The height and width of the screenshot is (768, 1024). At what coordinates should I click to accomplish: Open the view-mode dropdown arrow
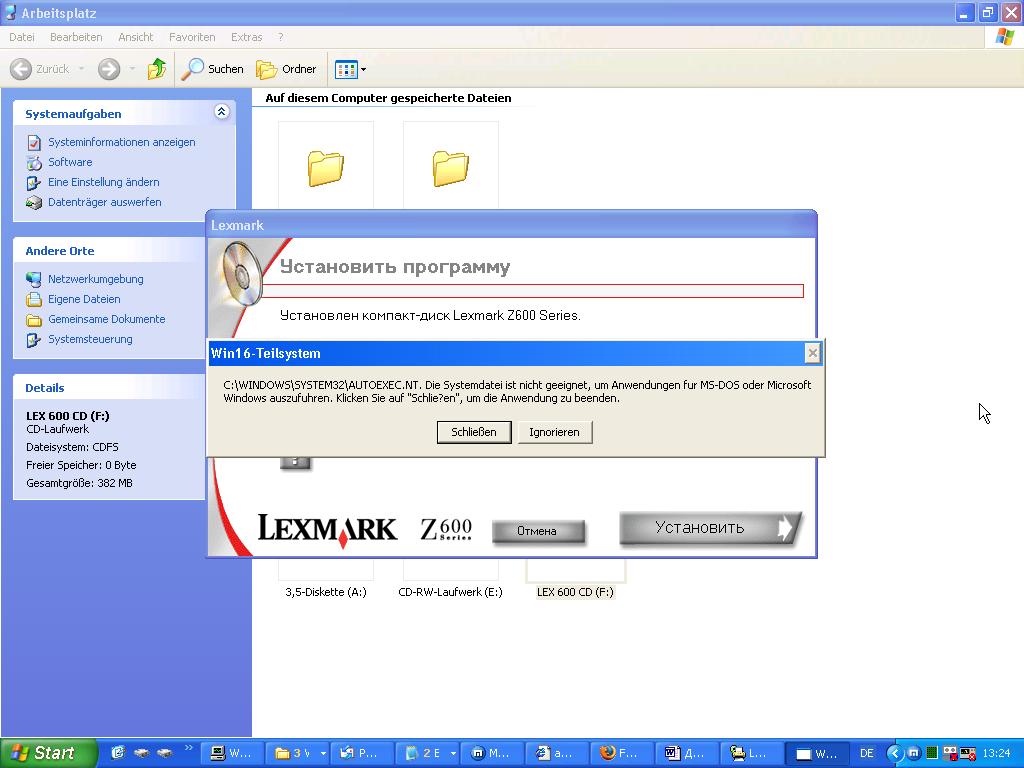(x=364, y=69)
